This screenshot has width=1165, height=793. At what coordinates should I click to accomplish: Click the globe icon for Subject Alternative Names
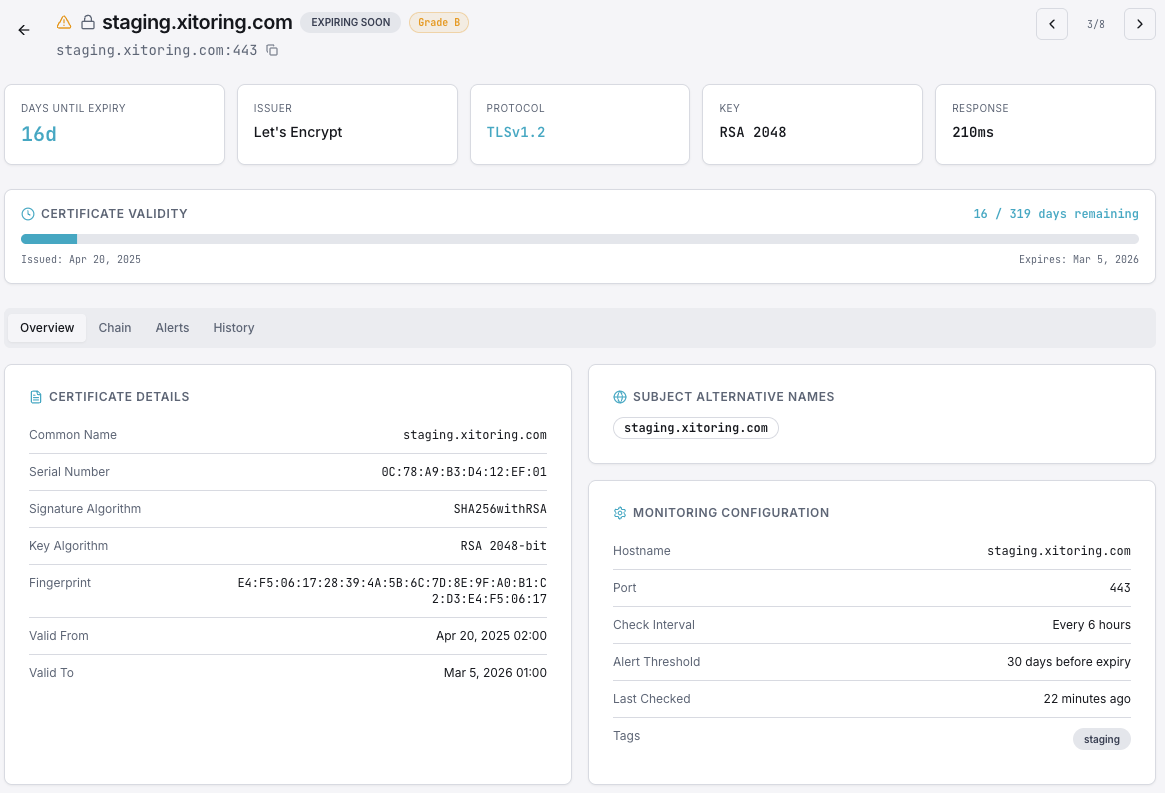tap(618, 396)
